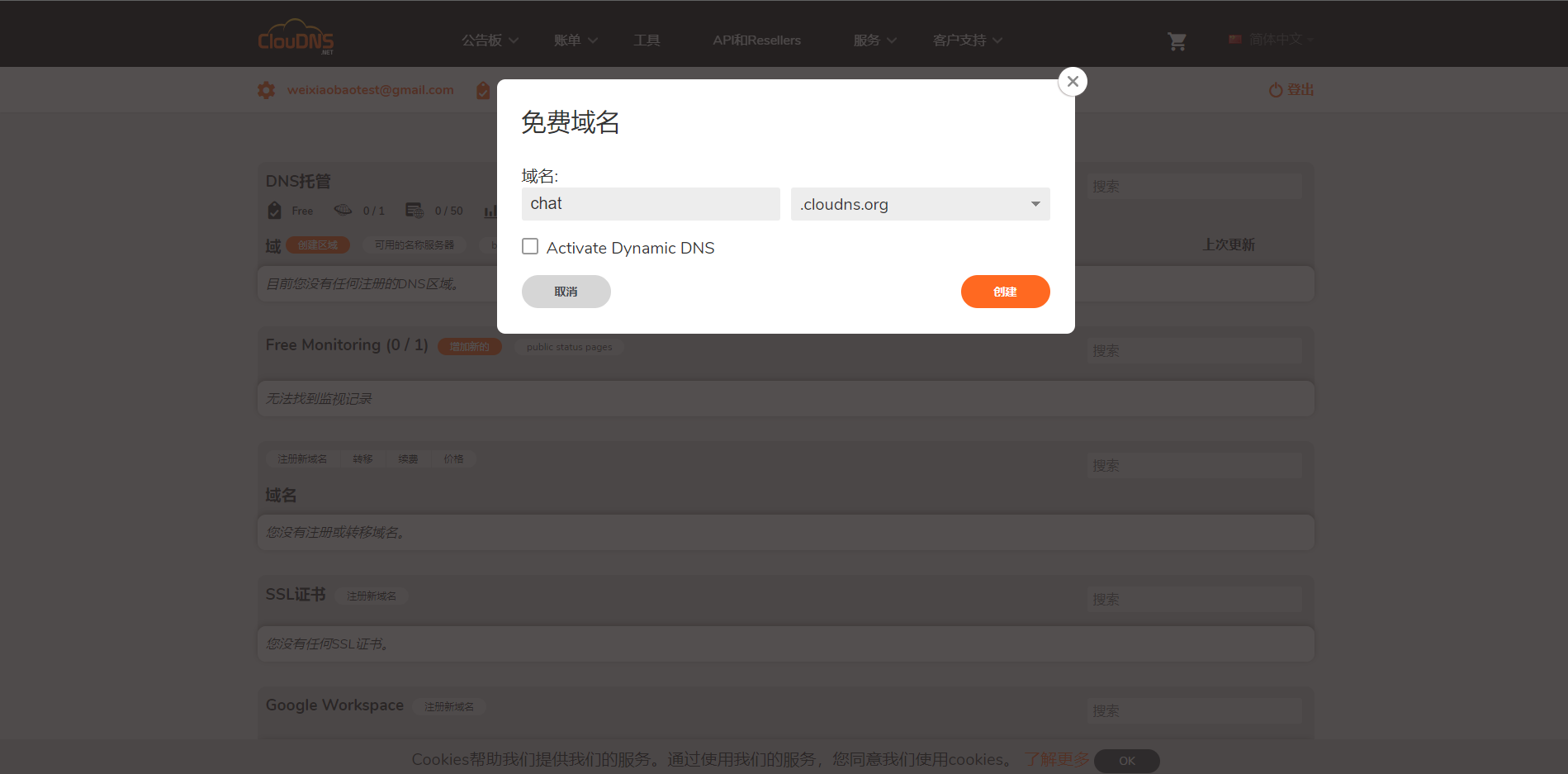Click the ClouDNS logo
Viewport: 1568px width, 774px height.
point(296,38)
